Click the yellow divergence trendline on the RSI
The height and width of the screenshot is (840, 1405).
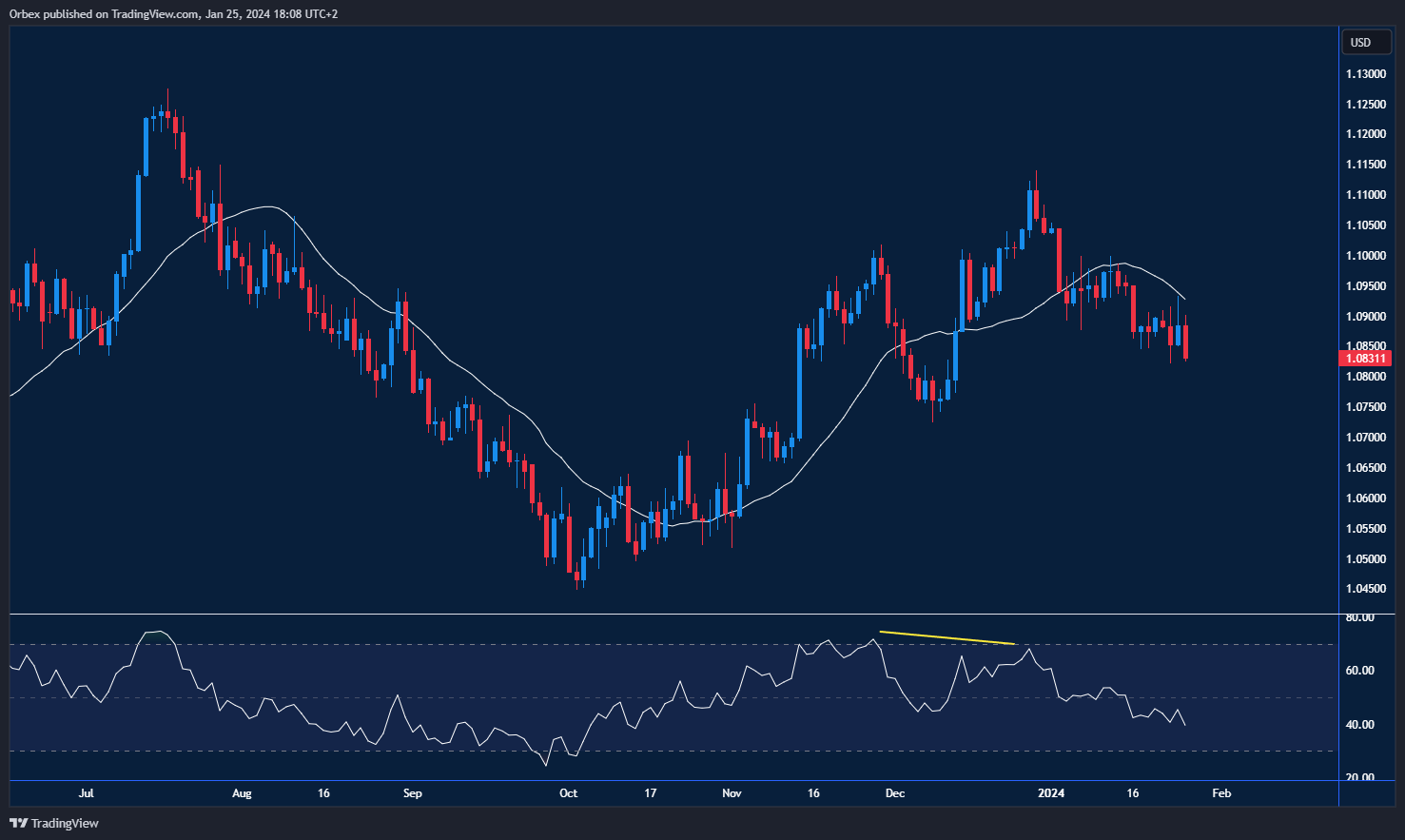click(946, 635)
